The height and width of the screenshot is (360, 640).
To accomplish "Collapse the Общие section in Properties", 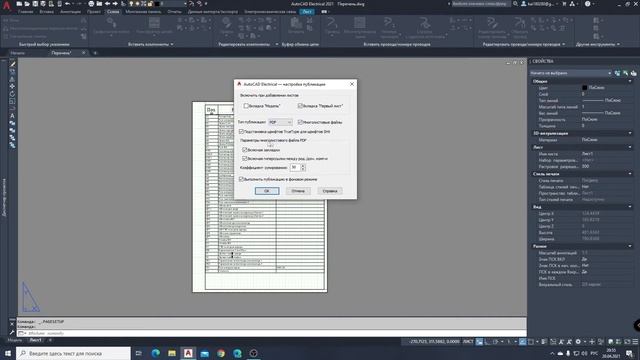I will click(630, 81).
